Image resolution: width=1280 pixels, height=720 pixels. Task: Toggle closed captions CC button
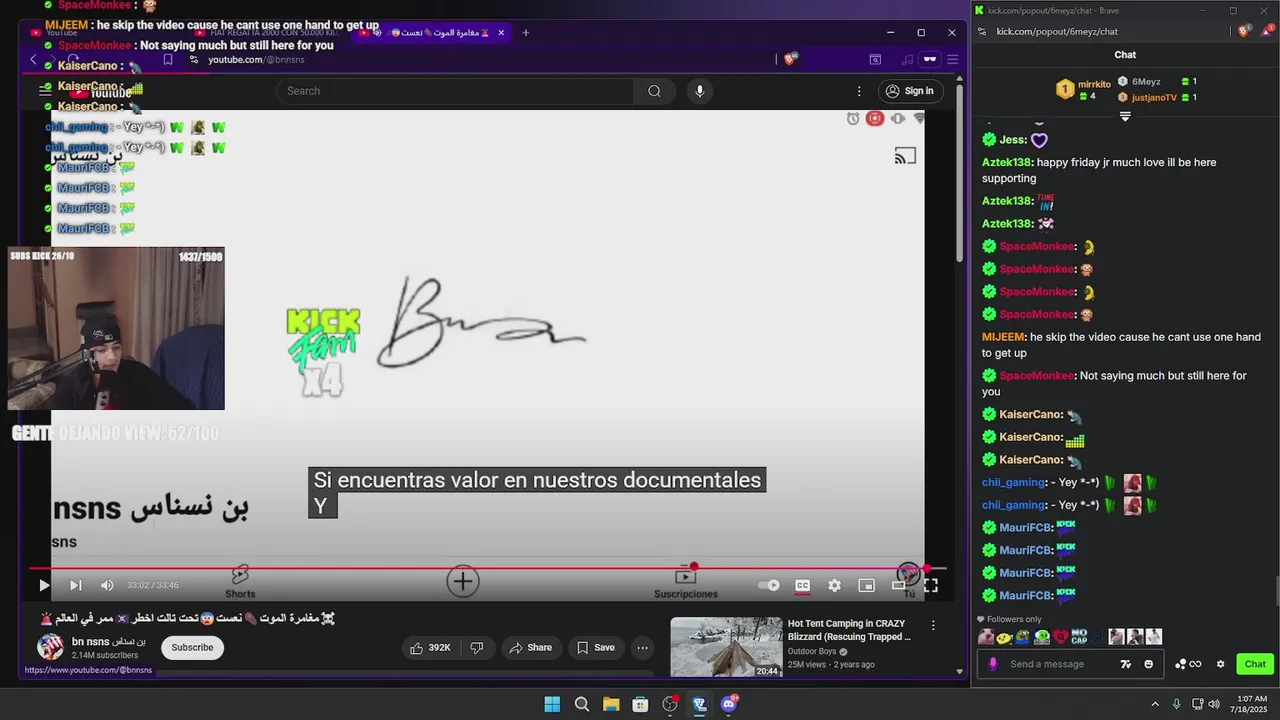point(802,585)
